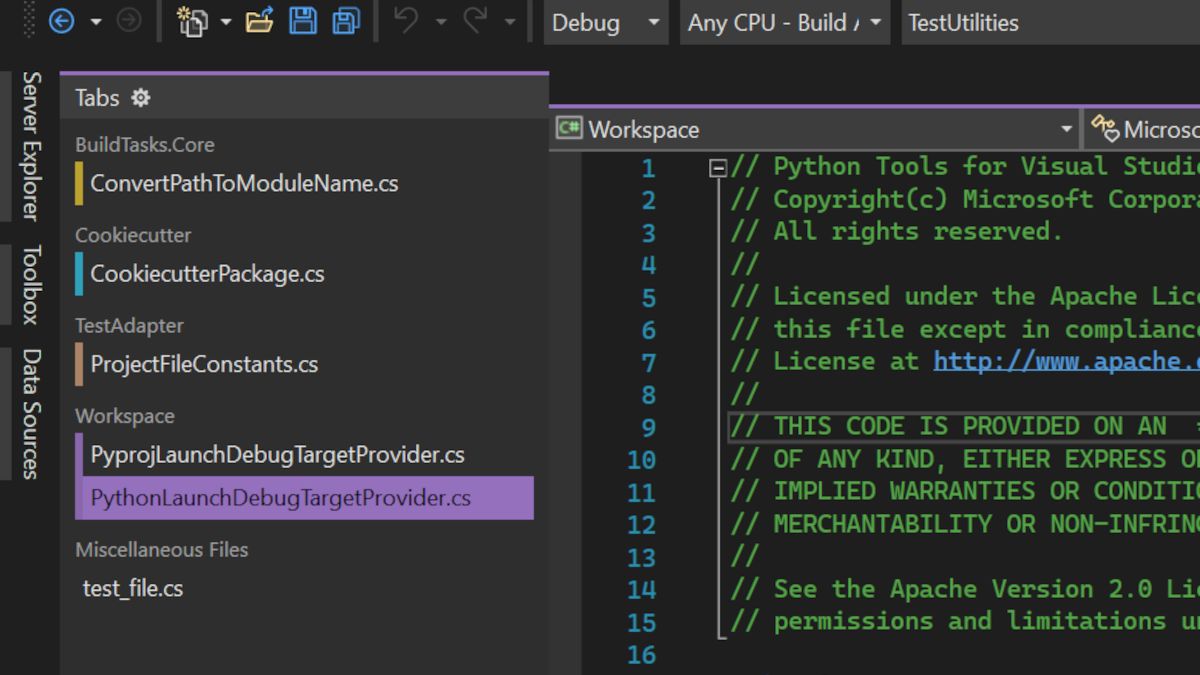Click the Workspace group header in Tabs
This screenshot has width=1200, height=675.
click(x=124, y=416)
